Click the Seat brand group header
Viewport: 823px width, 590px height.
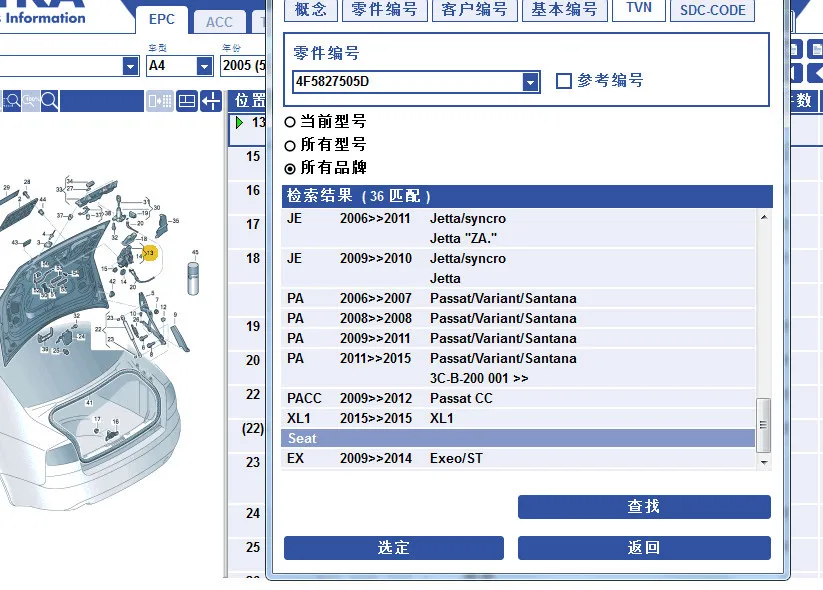tap(518, 438)
